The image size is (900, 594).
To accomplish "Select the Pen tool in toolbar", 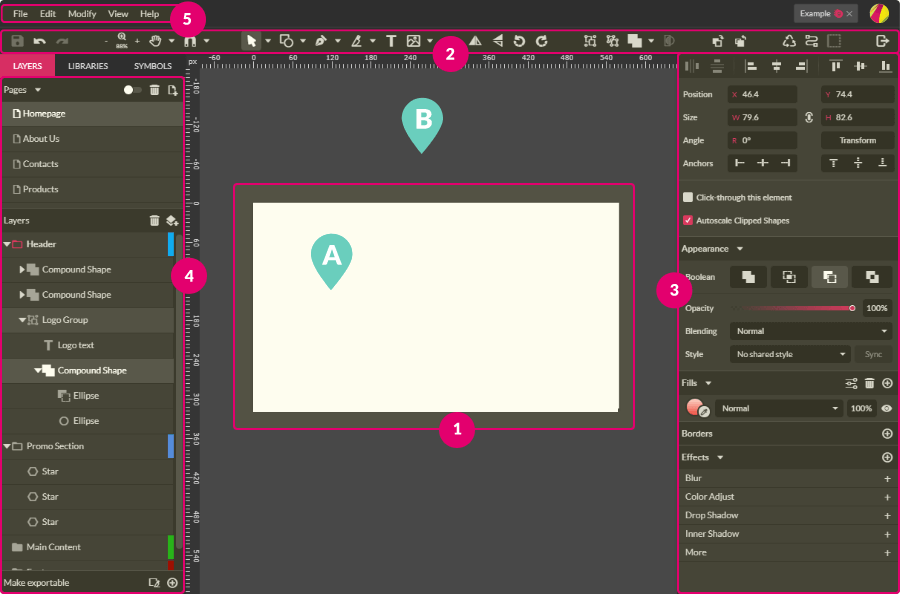I will [320, 41].
